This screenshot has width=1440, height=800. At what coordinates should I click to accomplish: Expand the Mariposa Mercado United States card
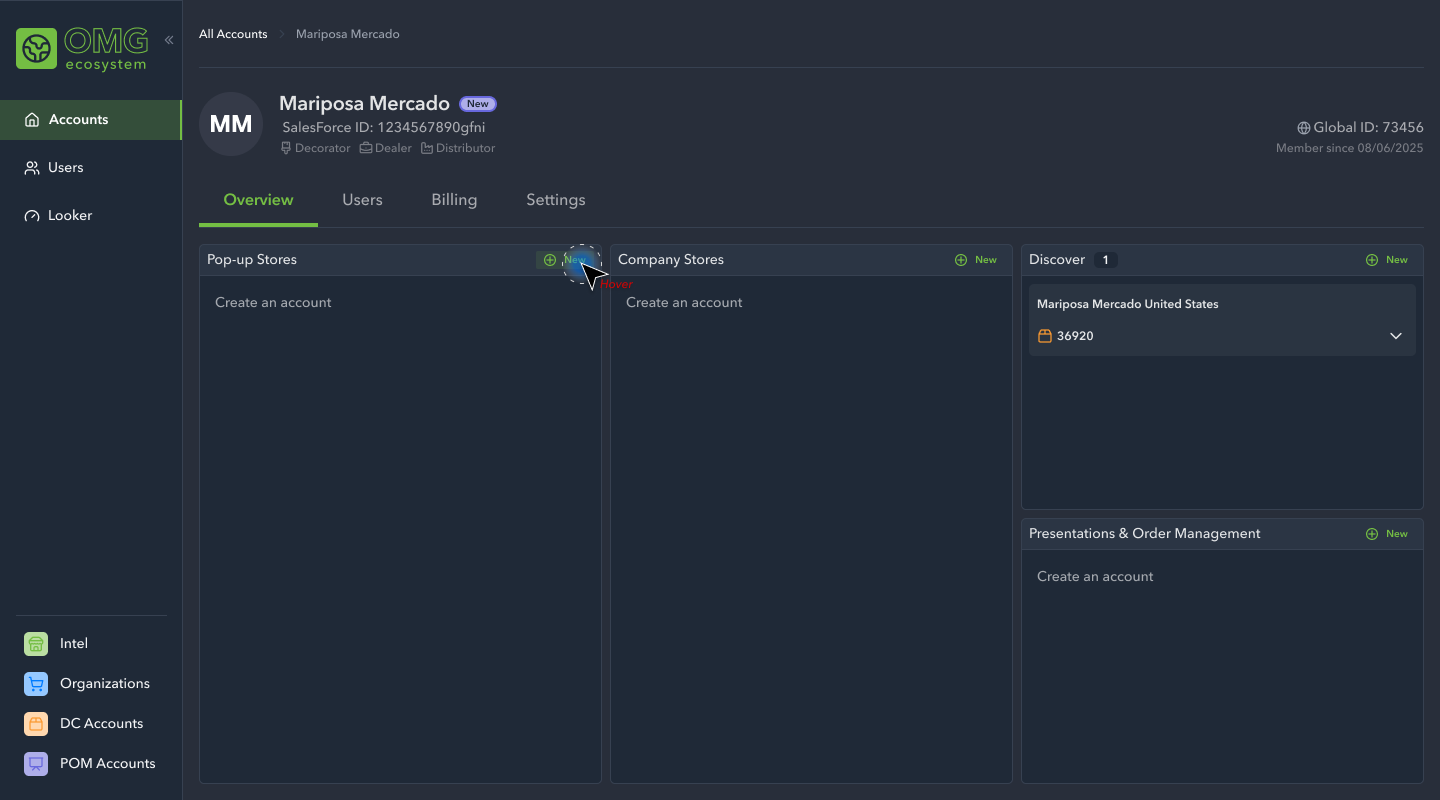[x=1396, y=336]
